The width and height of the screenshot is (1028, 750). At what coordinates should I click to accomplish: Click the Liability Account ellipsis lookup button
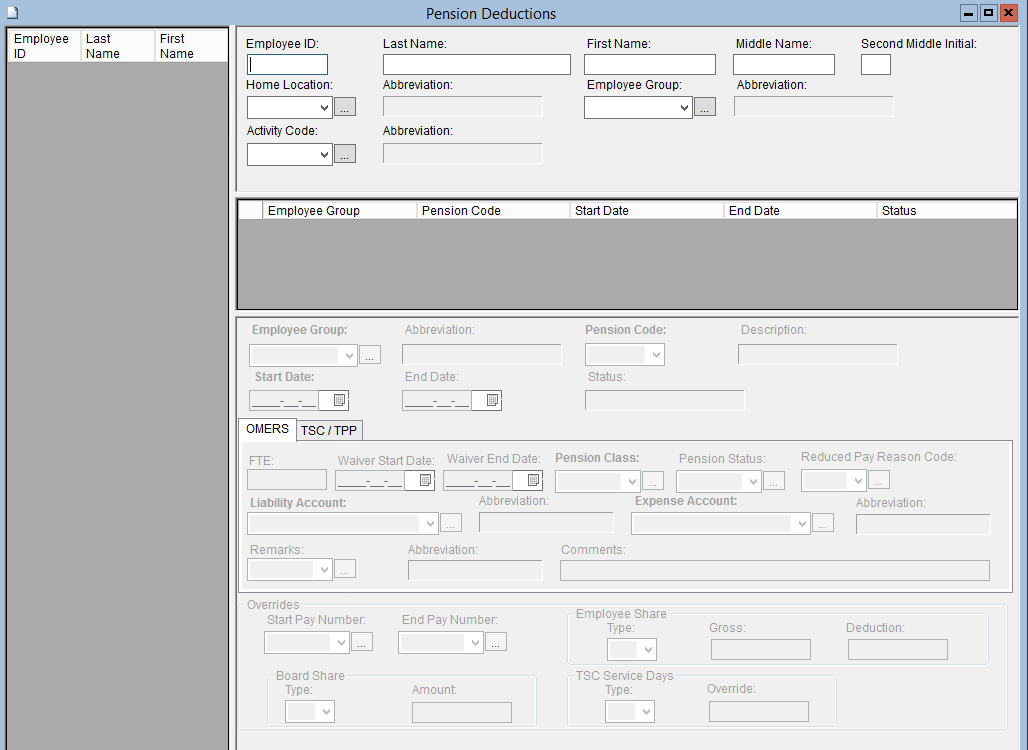pos(451,523)
